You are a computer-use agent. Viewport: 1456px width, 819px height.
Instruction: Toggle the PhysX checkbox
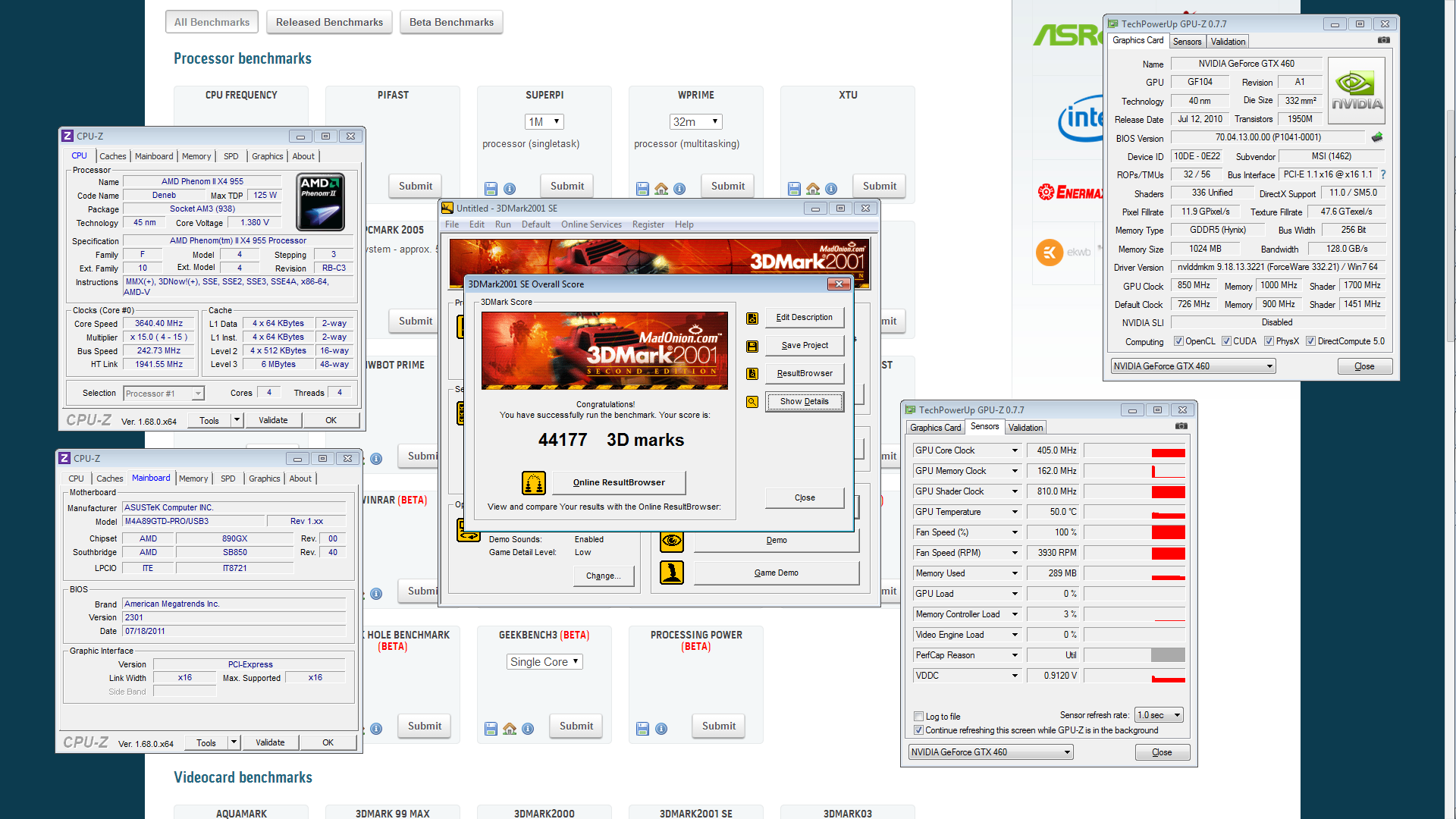tap(1269, 341)
